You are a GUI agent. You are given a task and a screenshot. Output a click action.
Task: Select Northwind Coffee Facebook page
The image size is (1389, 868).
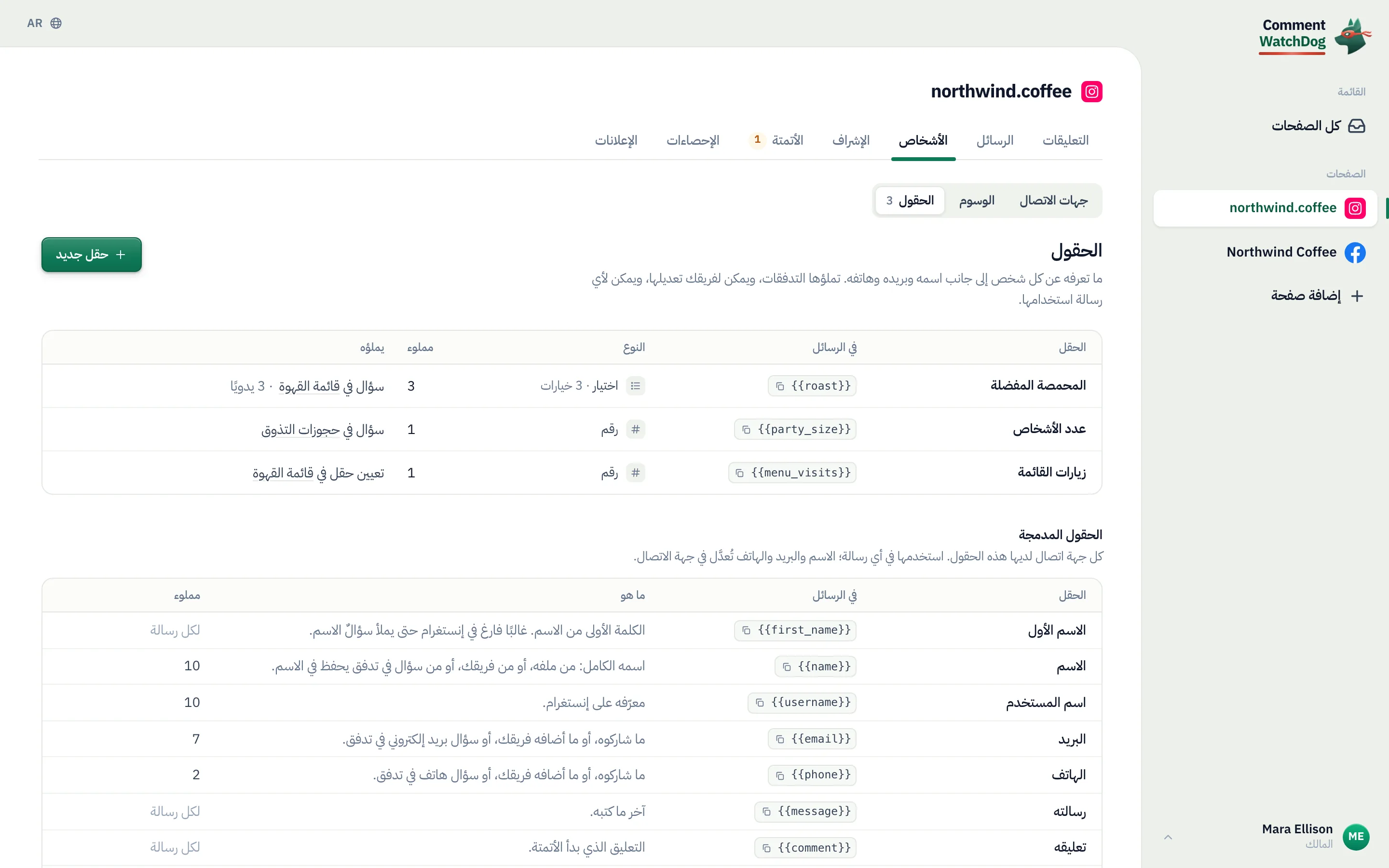(x=1265, y=253)
